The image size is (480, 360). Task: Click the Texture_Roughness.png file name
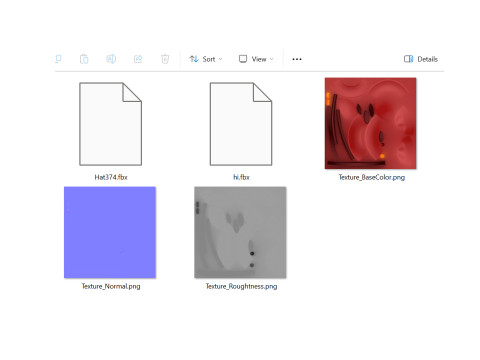point(241,286)
